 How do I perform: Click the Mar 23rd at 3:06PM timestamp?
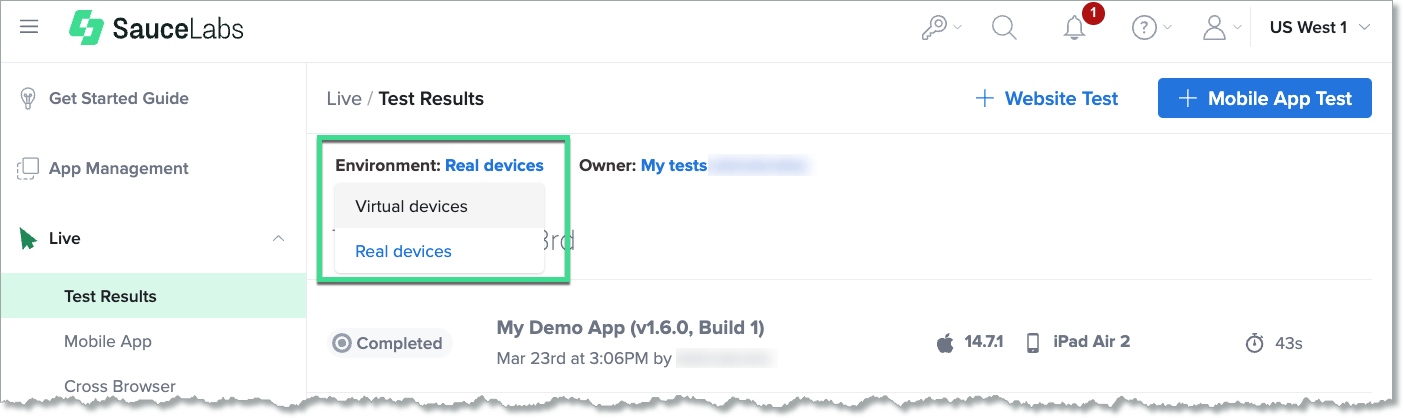coord(573,357)
